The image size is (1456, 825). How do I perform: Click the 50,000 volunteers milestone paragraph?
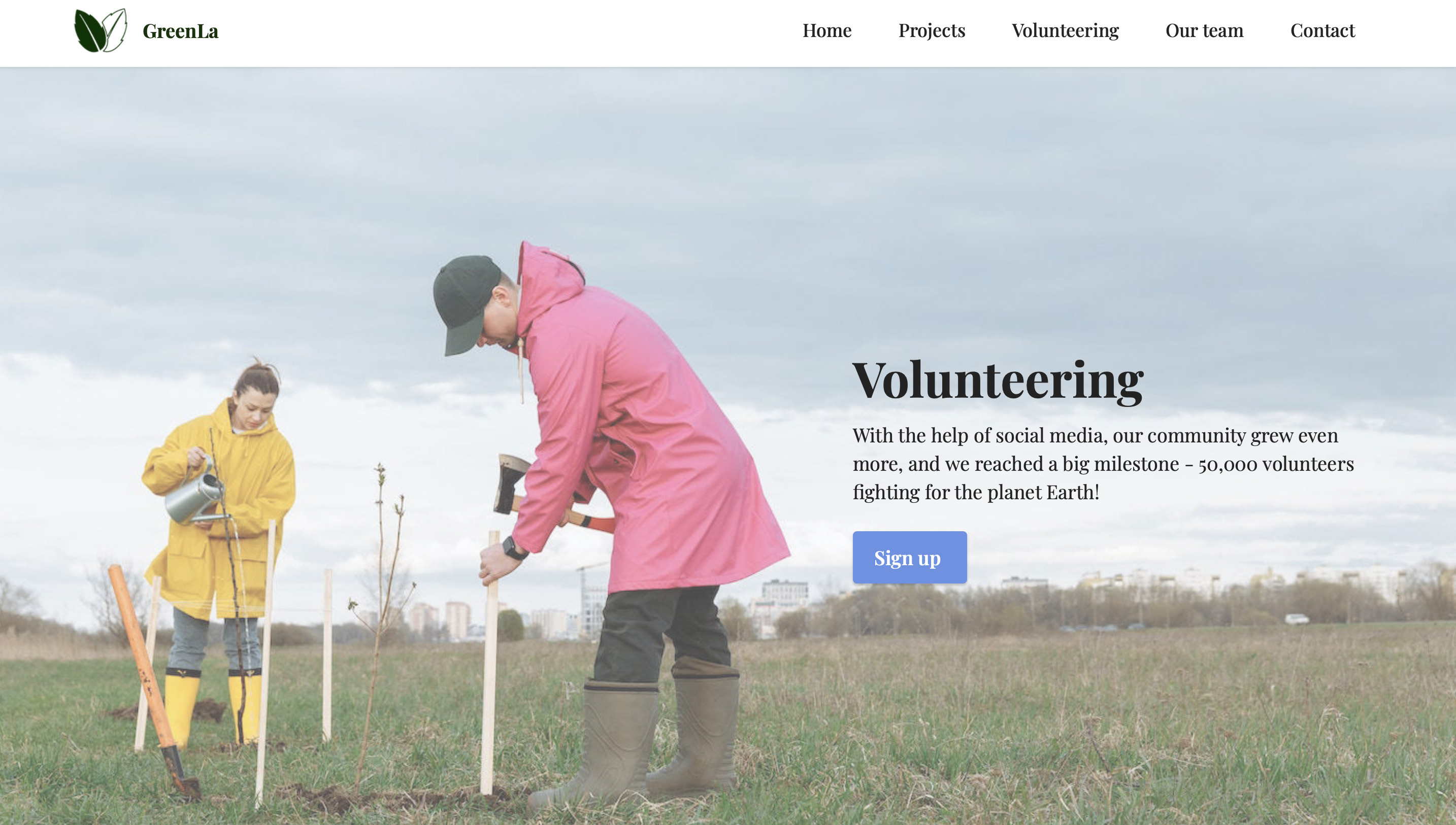click(x=1103, y=464)
